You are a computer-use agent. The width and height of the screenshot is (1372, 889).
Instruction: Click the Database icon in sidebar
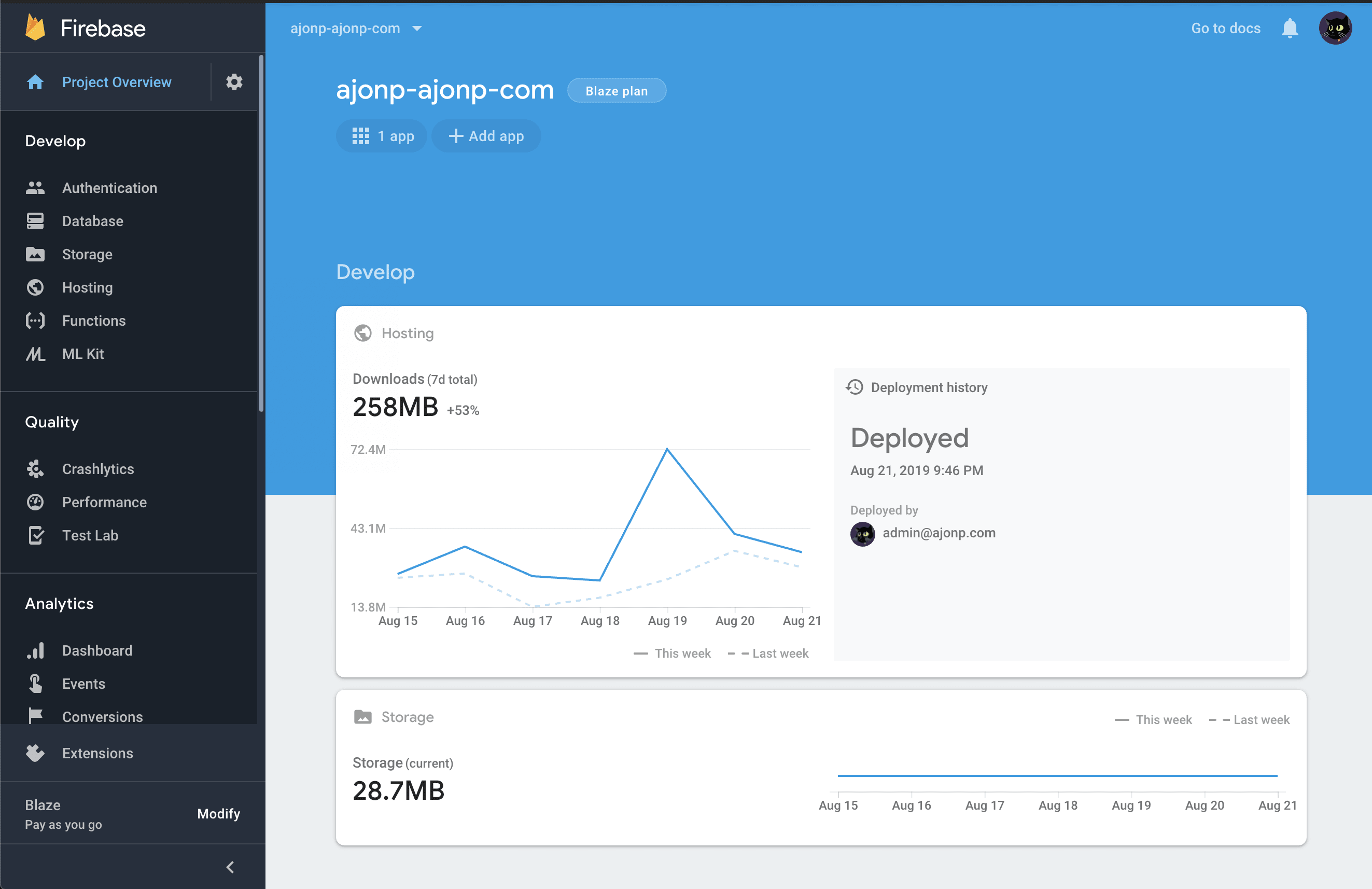coord(35,221)
